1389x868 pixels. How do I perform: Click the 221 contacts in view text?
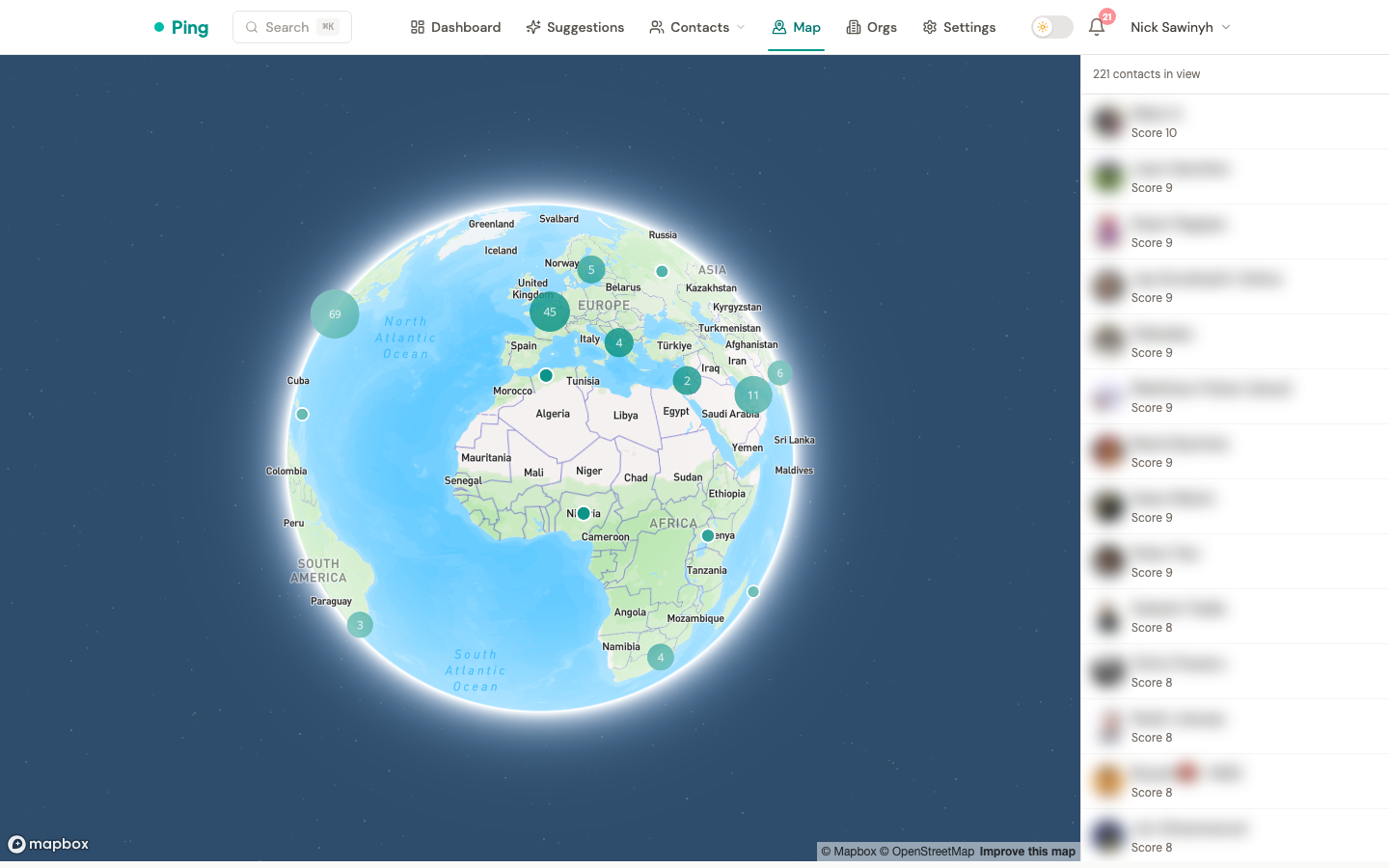1146,74
